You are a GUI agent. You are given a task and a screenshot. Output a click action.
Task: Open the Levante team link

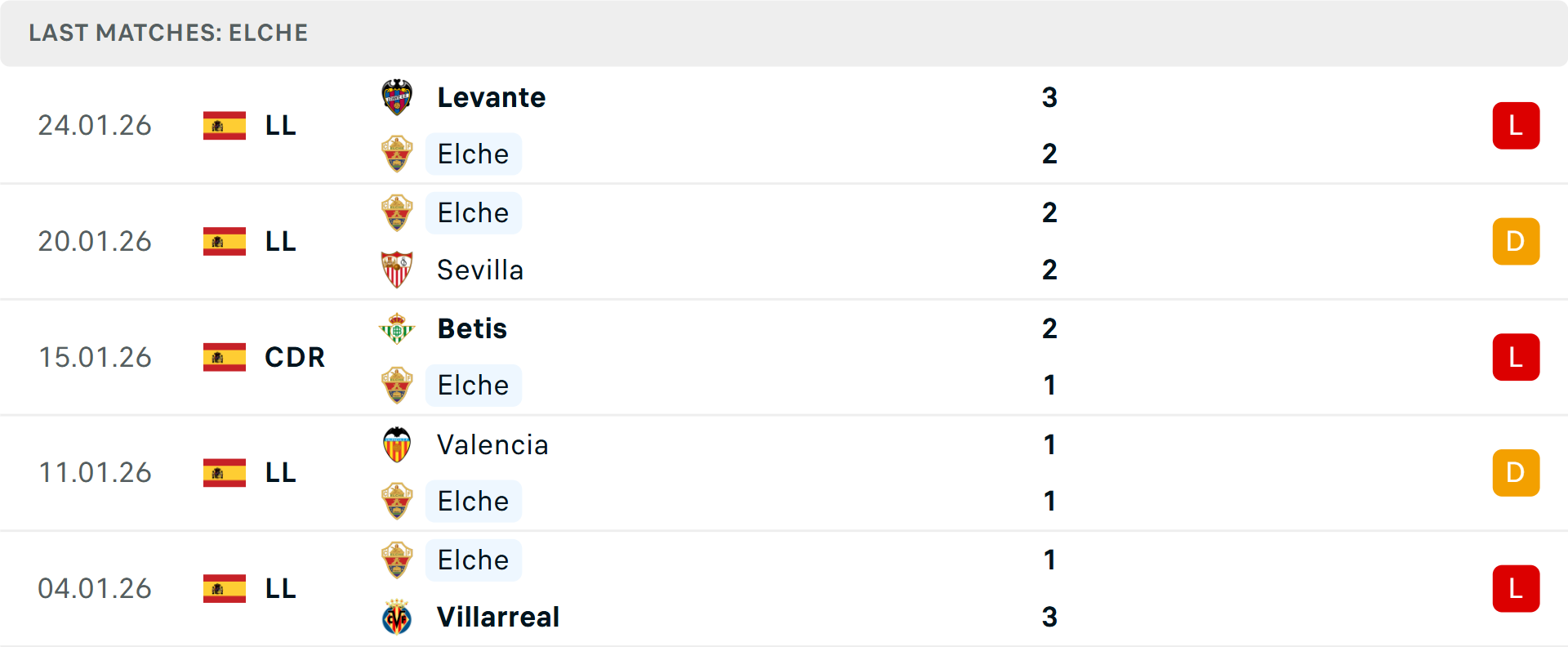pyautogui.click(x=492, y=97)
